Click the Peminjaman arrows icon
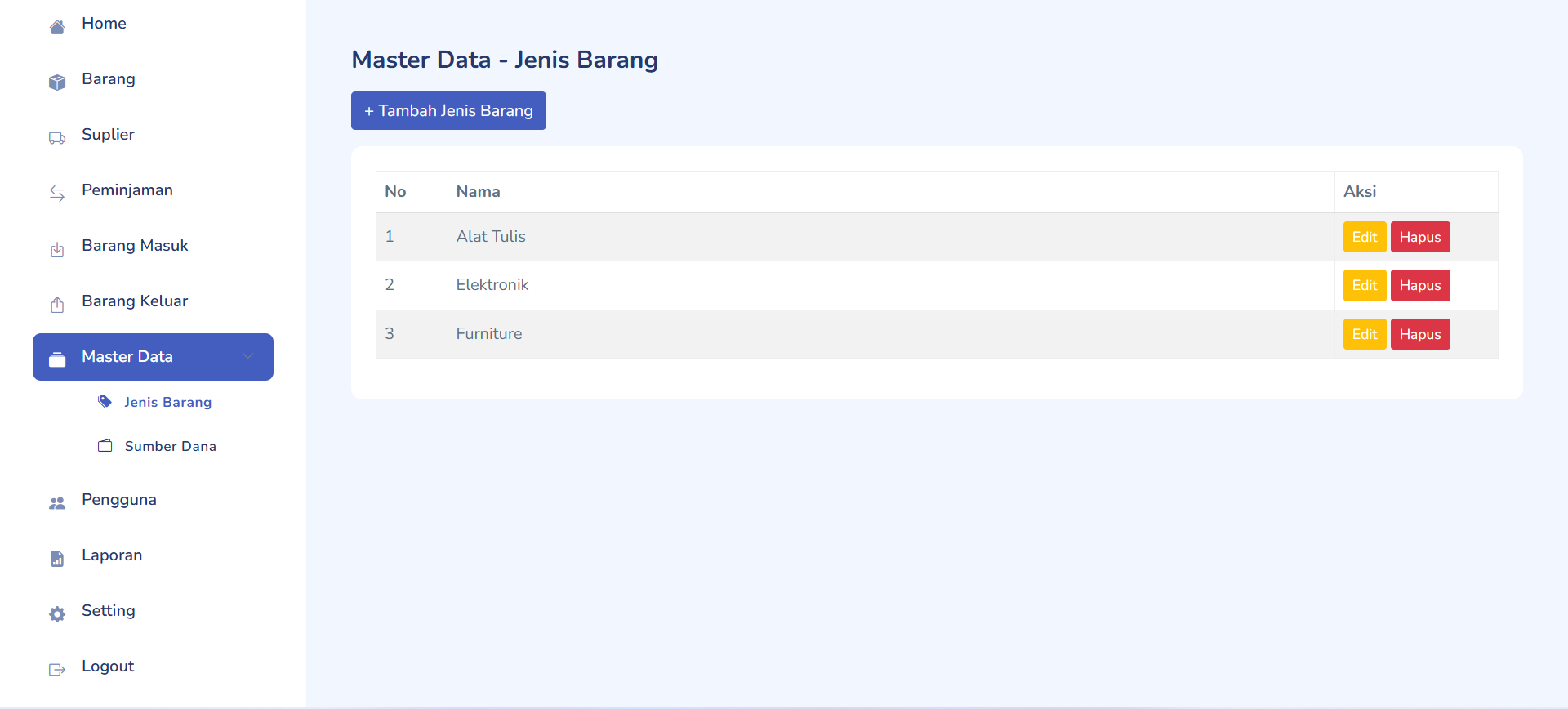The image size is (1568, 709). [x=57, y=194]
